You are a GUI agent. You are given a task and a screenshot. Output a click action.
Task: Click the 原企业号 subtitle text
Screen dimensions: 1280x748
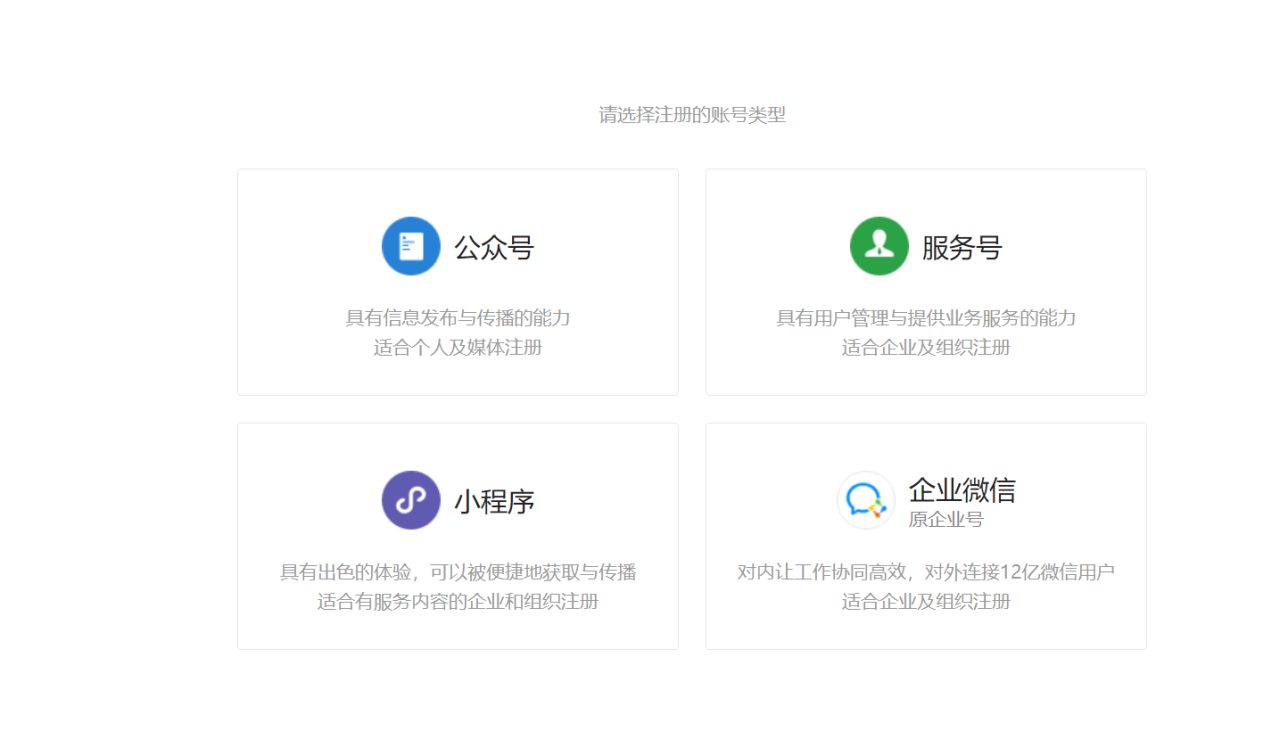(946, 520)
